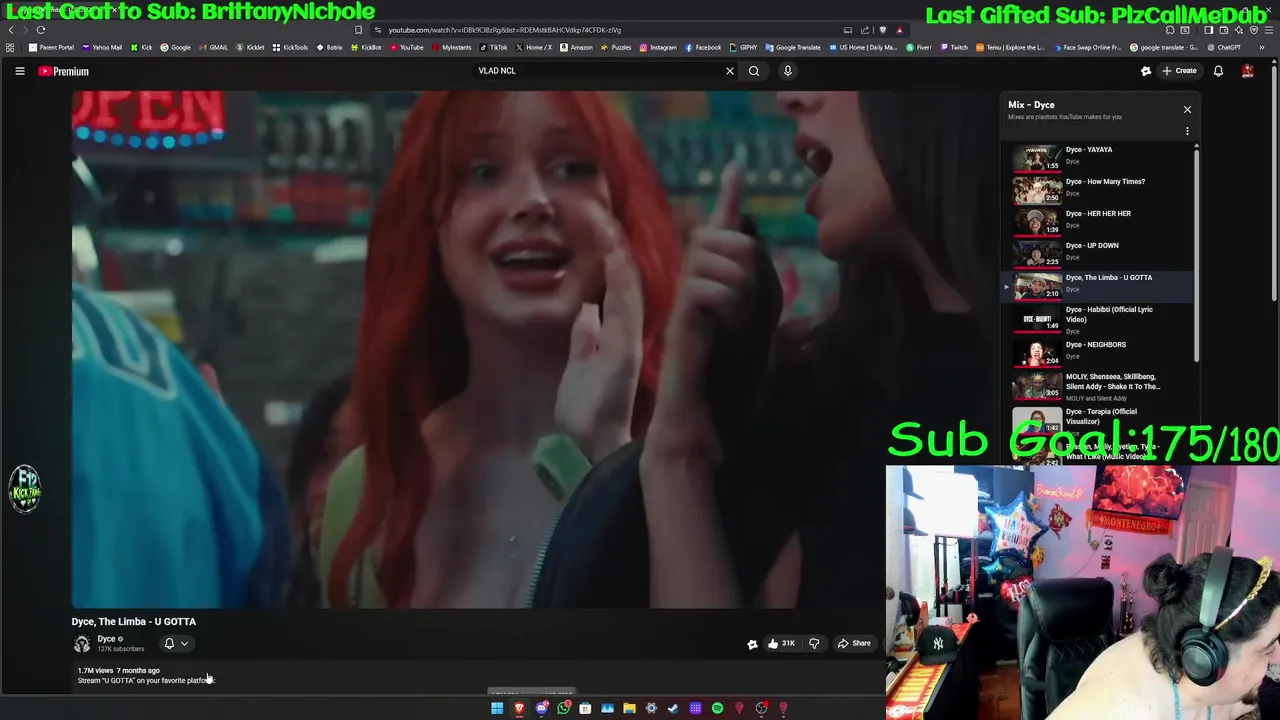Toggle the browser sidebar panel icon
Screen dimensions: 1280x720
click(1208, 30)
